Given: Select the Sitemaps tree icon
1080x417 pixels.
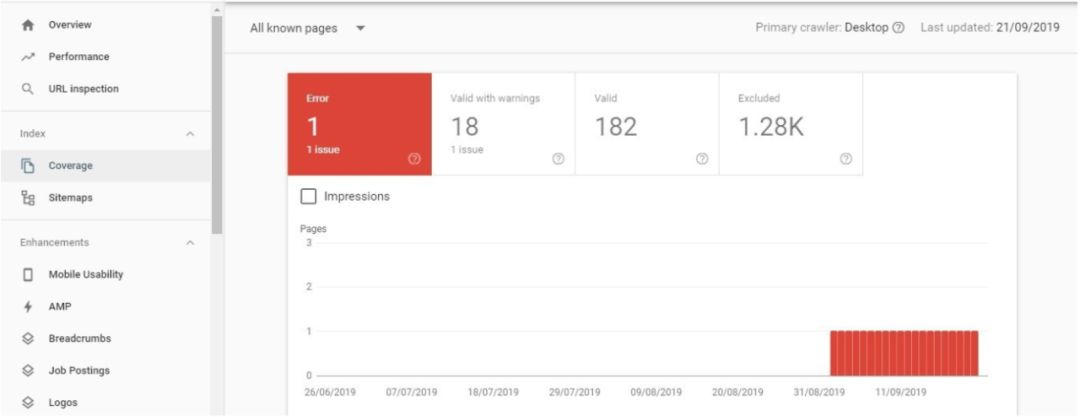Looking at the screenshot, I should pyautogui.click(x=28, y=198).
